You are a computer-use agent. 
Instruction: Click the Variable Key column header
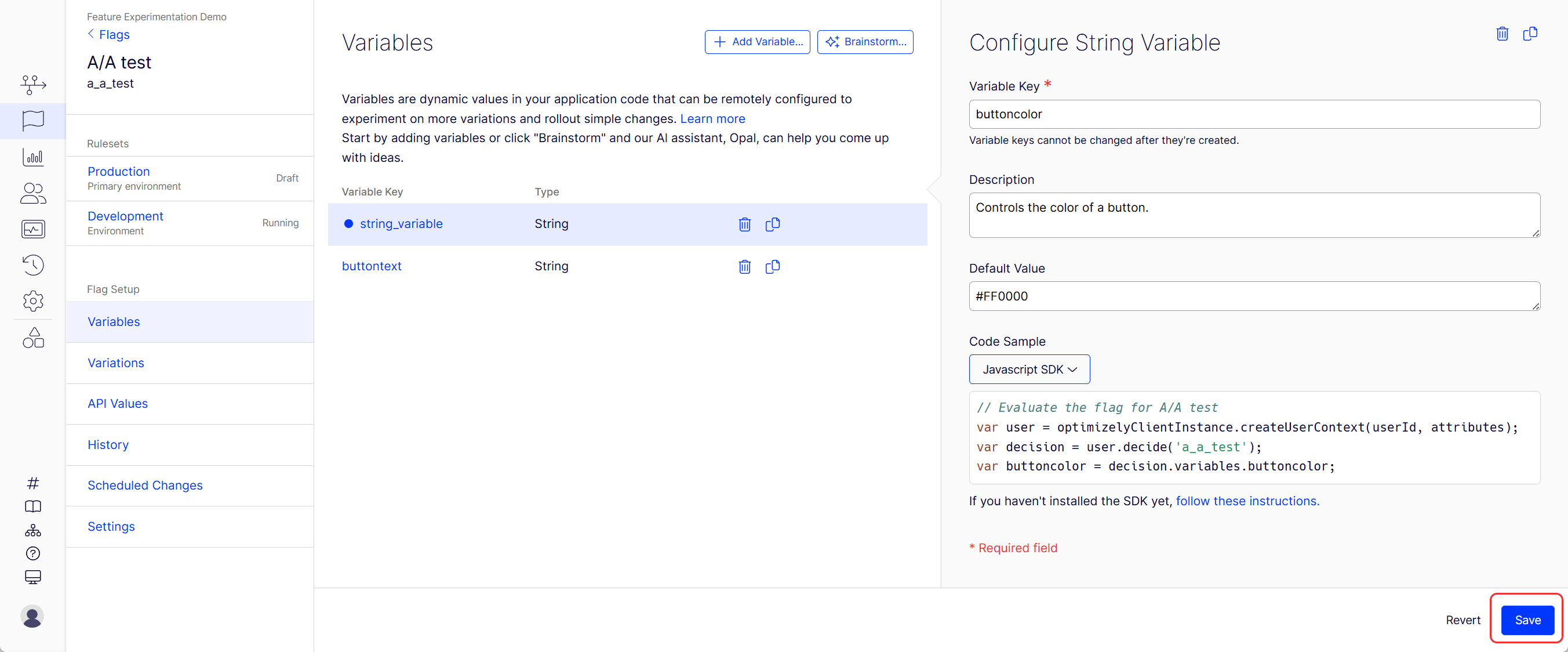pos(372,192)
